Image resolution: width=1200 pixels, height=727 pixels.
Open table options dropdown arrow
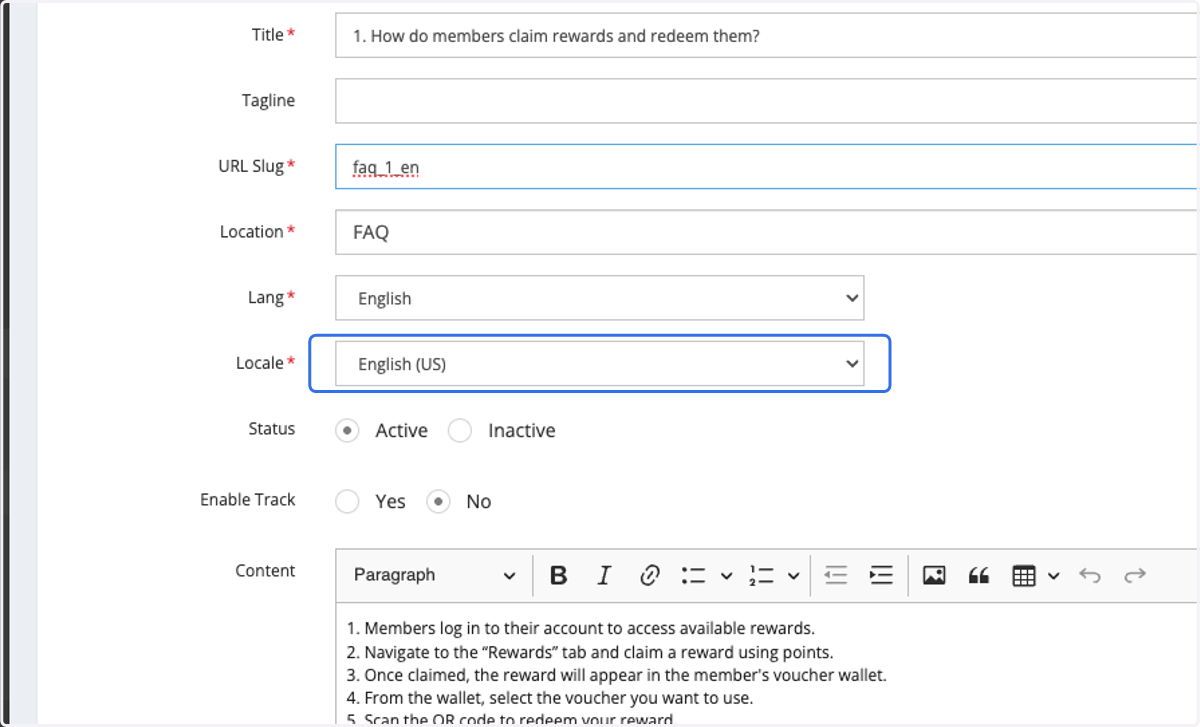pos(1054,576)
